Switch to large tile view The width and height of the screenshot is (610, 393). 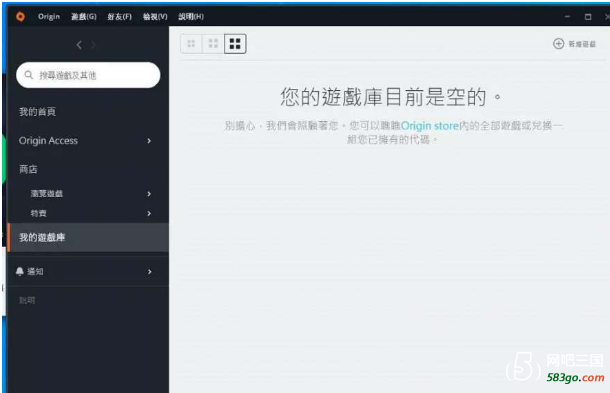pyautogui.click(x=235, y=44)
